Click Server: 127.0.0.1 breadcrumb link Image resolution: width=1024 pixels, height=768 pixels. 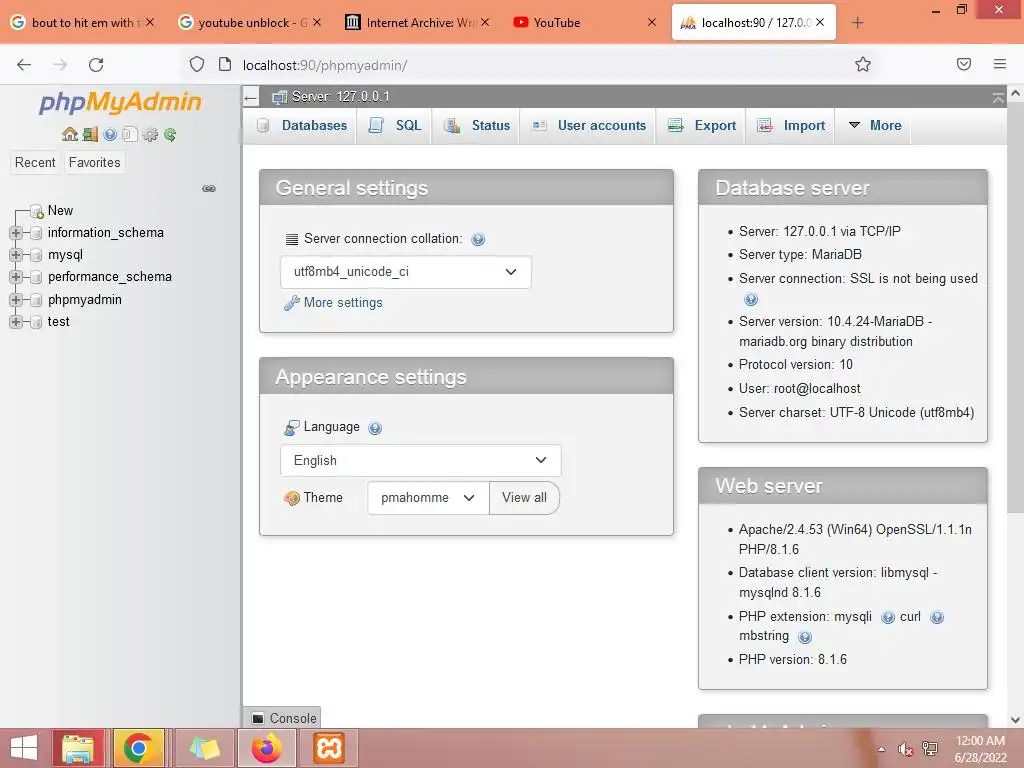(x=340, y=97)
